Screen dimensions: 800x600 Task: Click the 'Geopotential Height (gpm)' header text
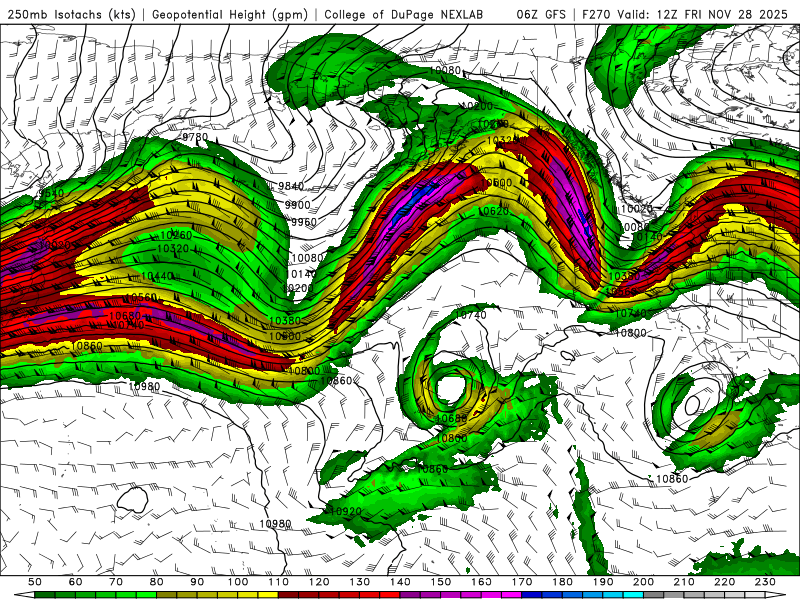(x=230, y=14)
